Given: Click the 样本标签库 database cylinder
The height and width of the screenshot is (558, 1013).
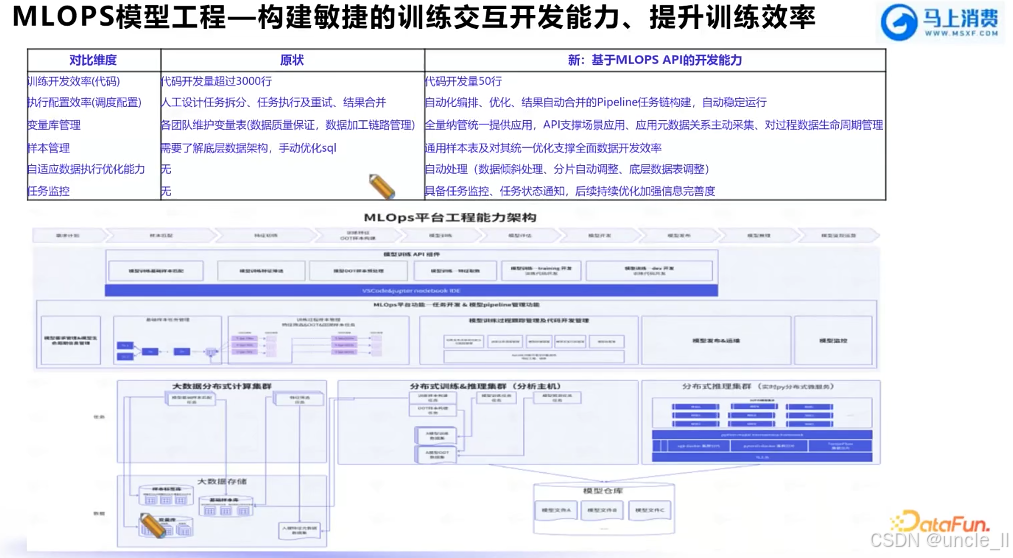Looking at the screenshot, I should (166, 495).
